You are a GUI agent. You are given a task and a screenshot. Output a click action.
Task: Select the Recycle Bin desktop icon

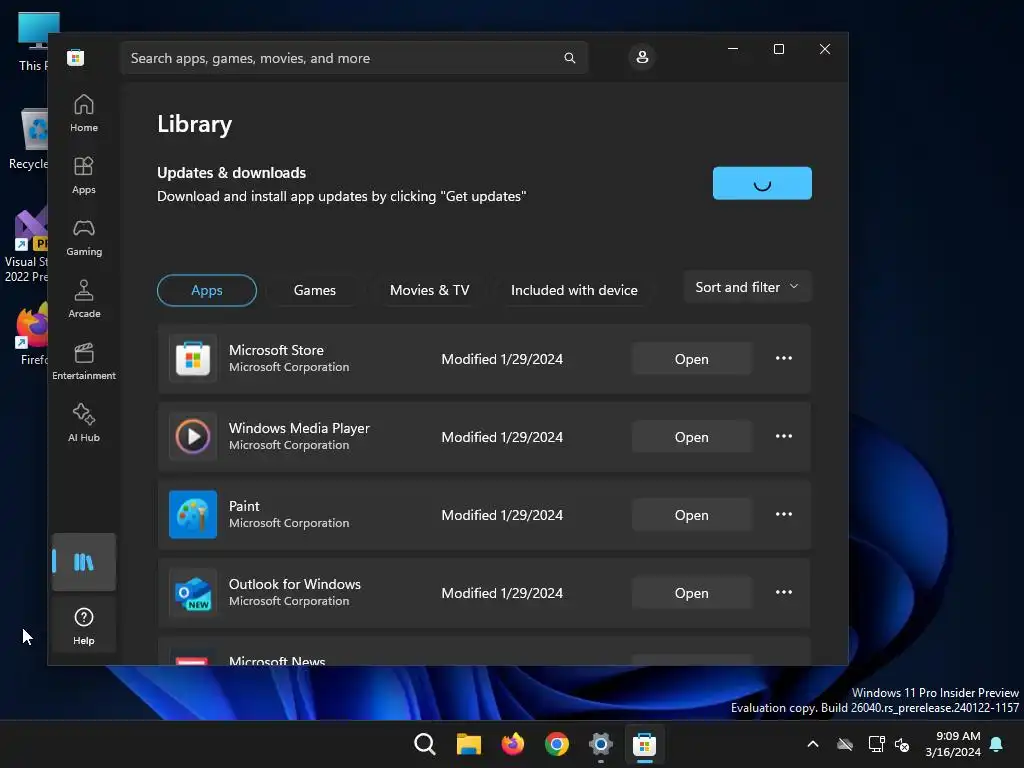[28, 138]
